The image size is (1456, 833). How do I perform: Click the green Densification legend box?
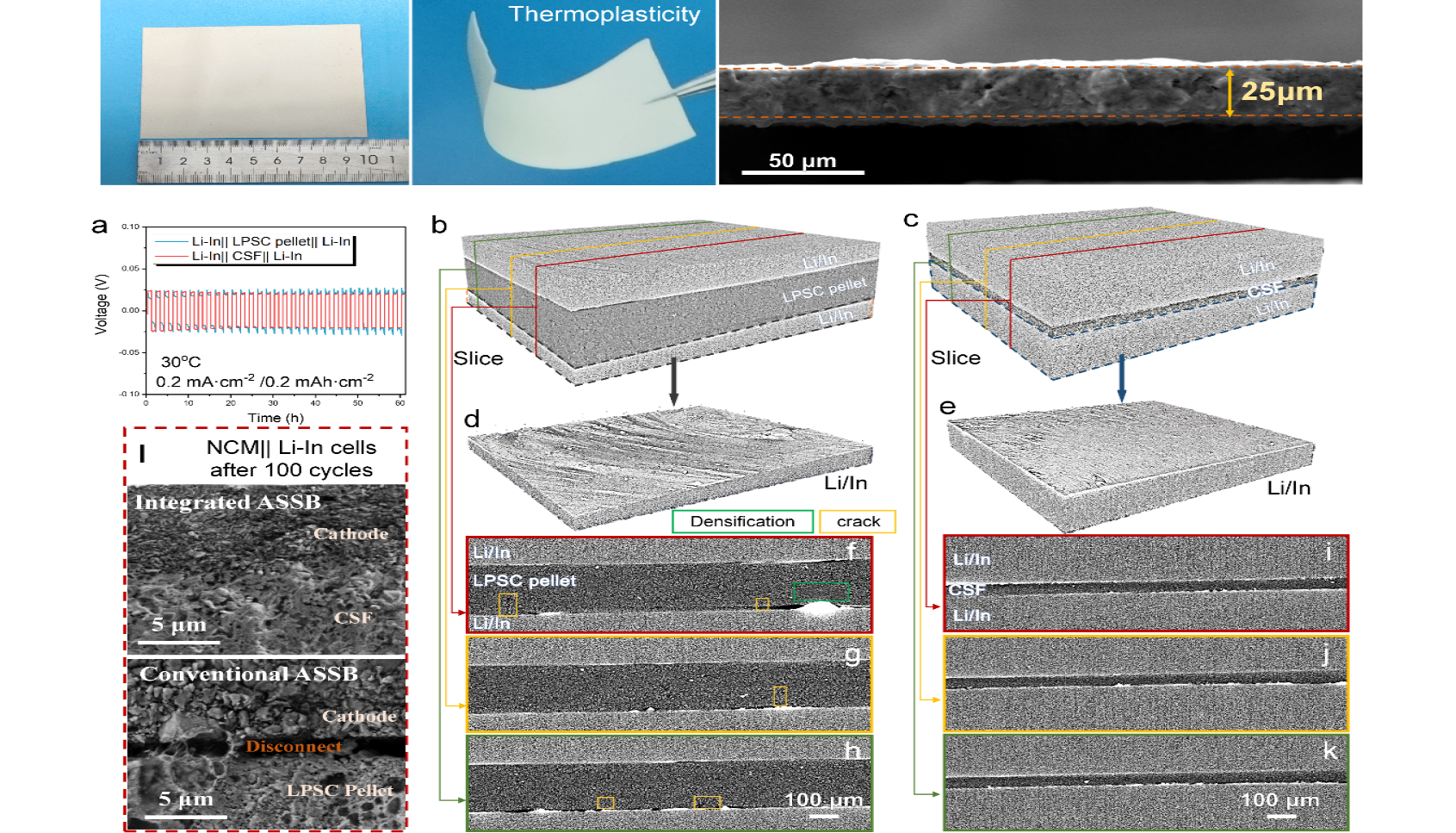pos(742,521)
